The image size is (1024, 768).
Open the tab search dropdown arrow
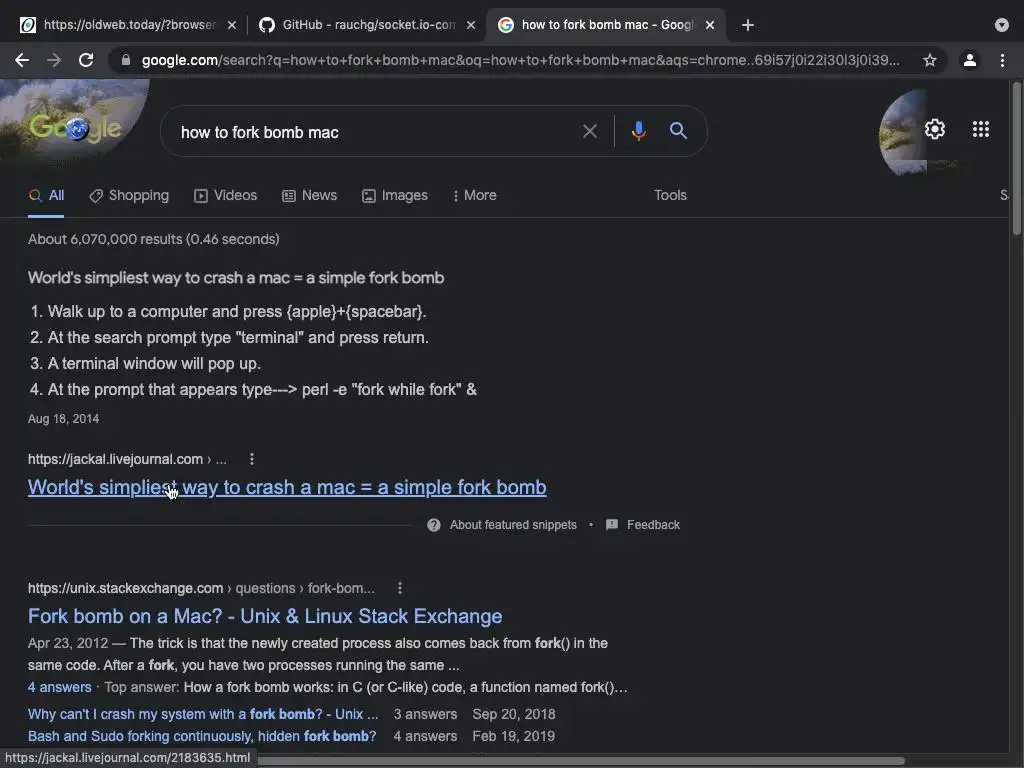1002,25
